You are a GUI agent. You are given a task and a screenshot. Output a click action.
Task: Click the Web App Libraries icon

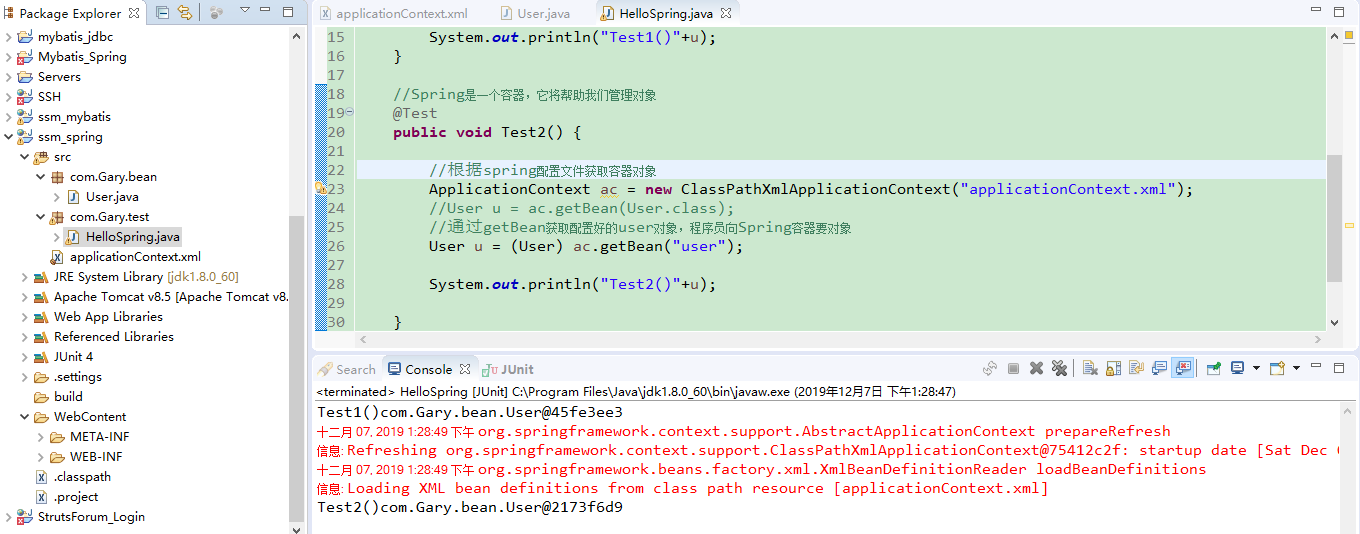click(x=41, y=317)
